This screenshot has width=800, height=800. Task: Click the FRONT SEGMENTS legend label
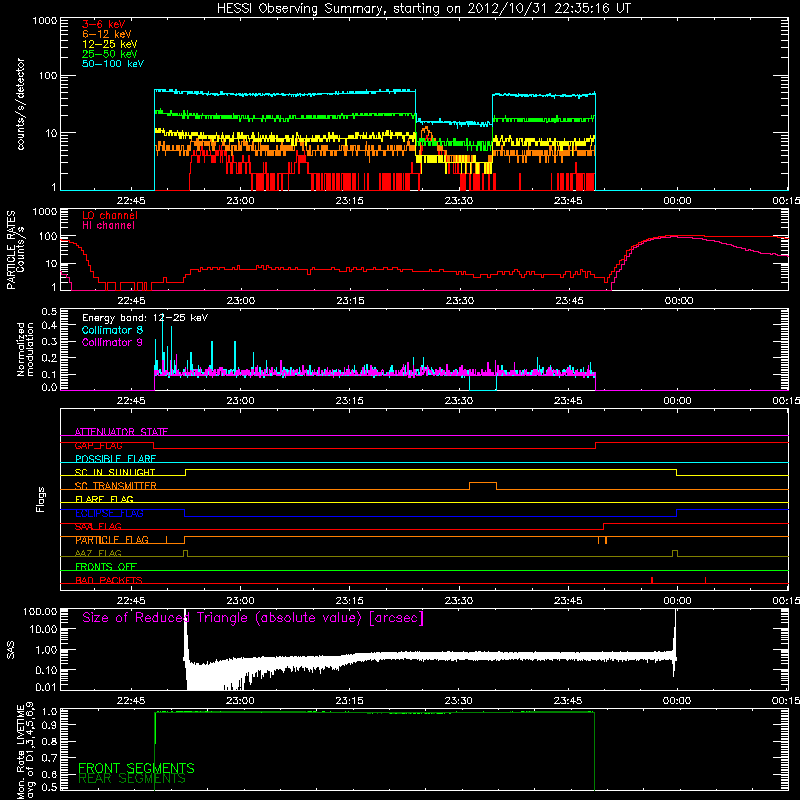(136, 768)
